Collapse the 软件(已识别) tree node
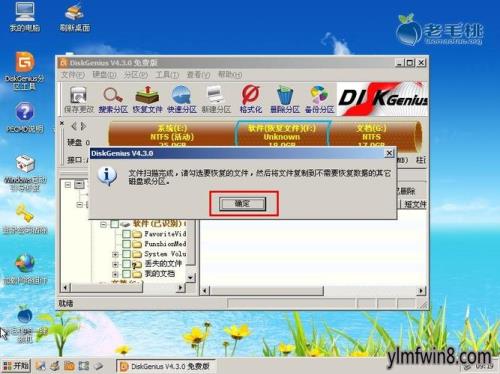The image size is (500, 374). coord(104,224)
